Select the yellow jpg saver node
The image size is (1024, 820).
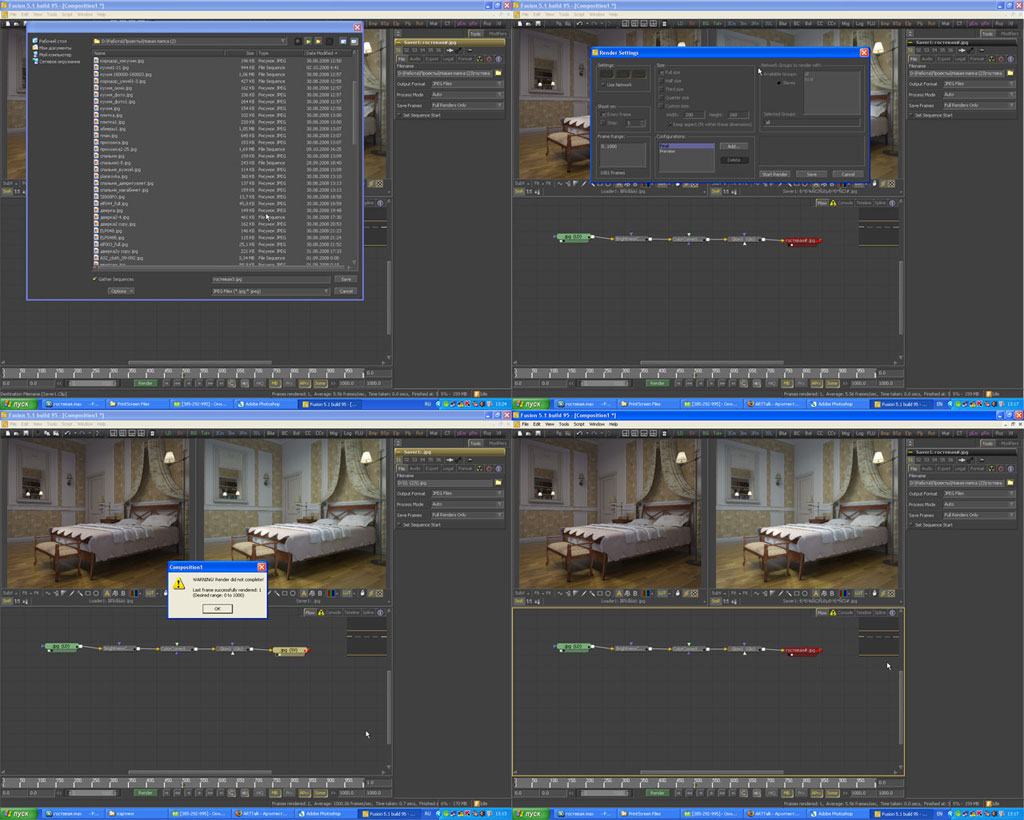pos(291,650)
